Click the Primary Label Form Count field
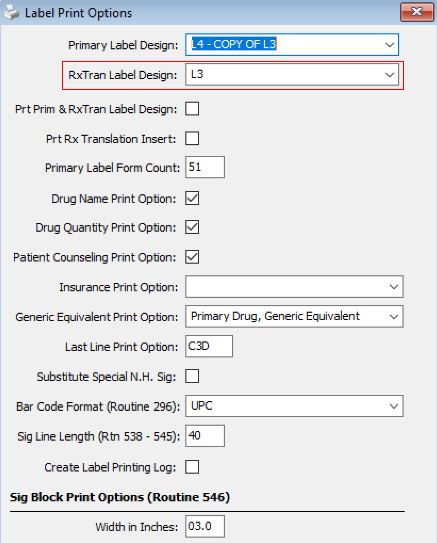 (x=205, y=167)
